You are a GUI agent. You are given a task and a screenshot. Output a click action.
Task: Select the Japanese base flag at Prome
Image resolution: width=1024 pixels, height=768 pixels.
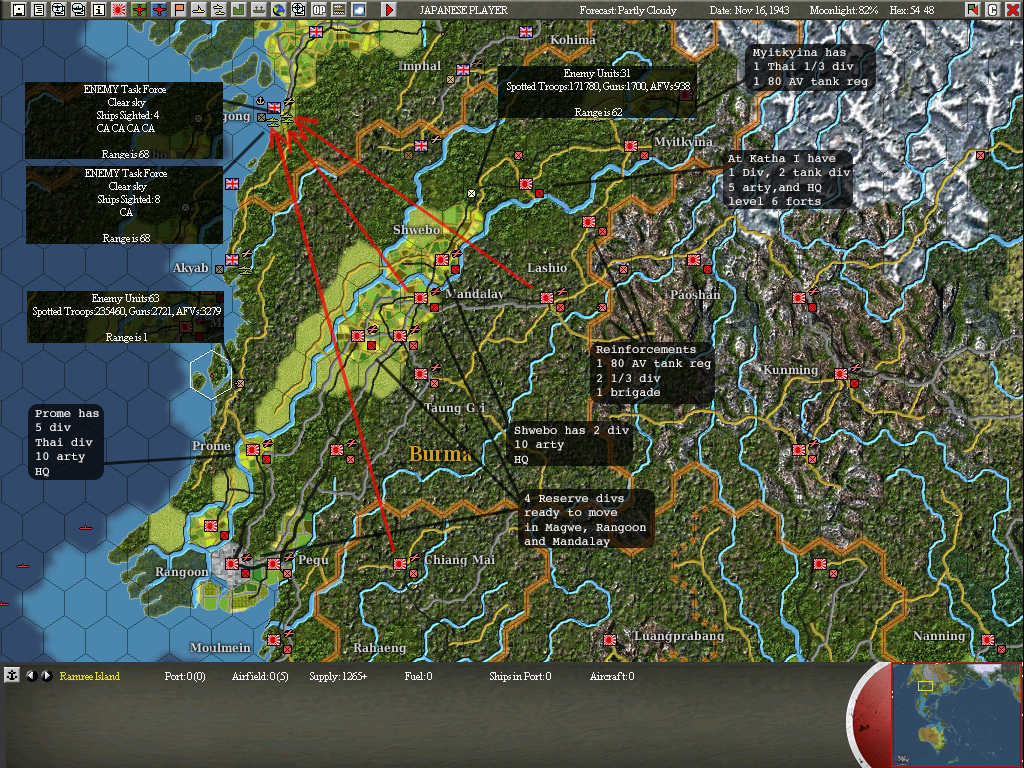(253, 450)
